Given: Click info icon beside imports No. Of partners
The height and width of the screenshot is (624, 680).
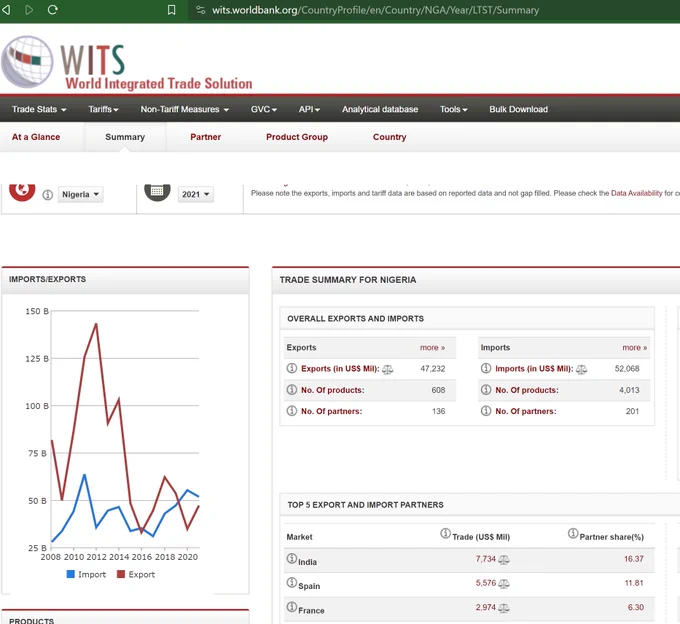Looking at the screenshot, I should click(x=486, y=410).
